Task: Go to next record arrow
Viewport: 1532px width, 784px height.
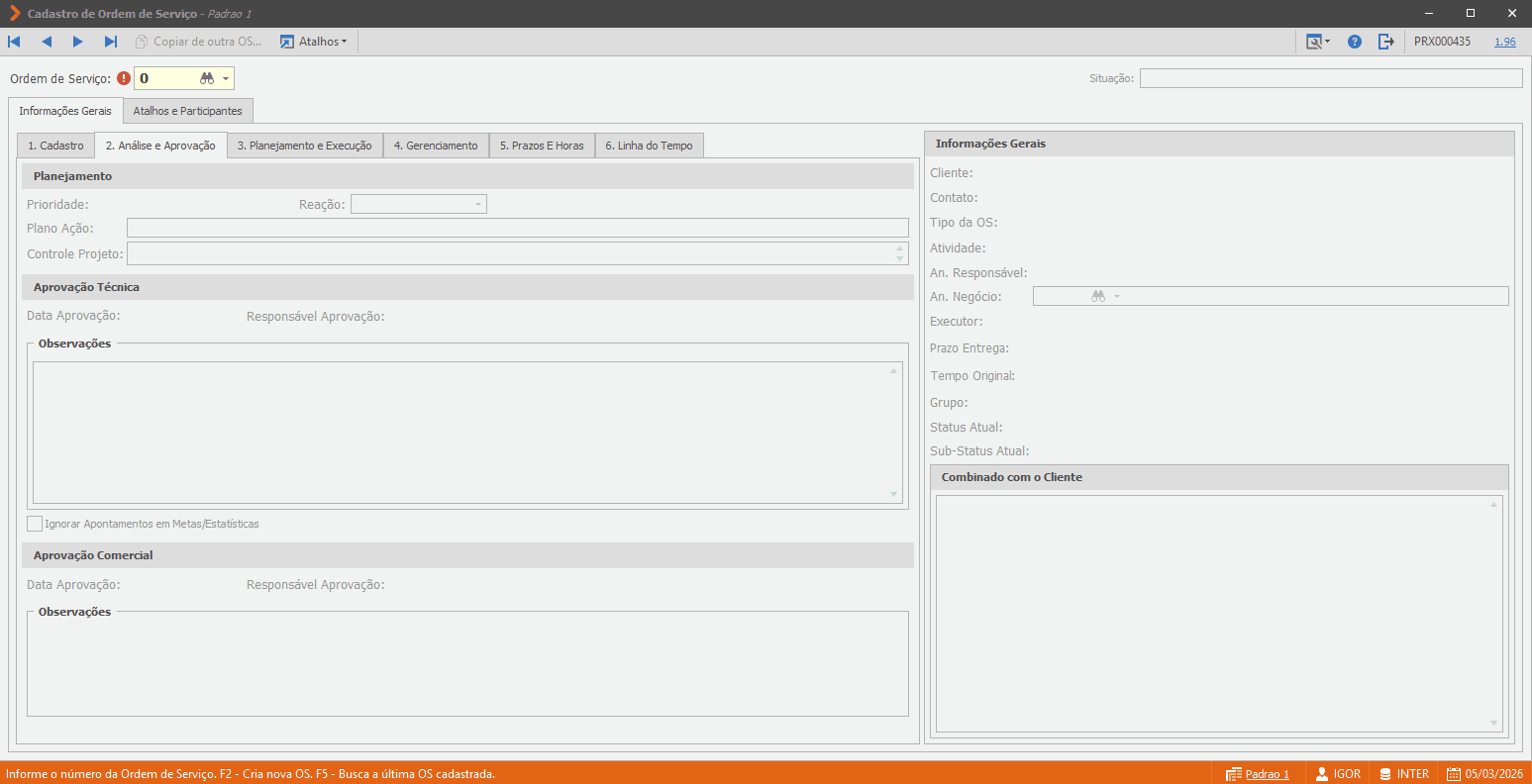Action: click(x=78, y=42)
